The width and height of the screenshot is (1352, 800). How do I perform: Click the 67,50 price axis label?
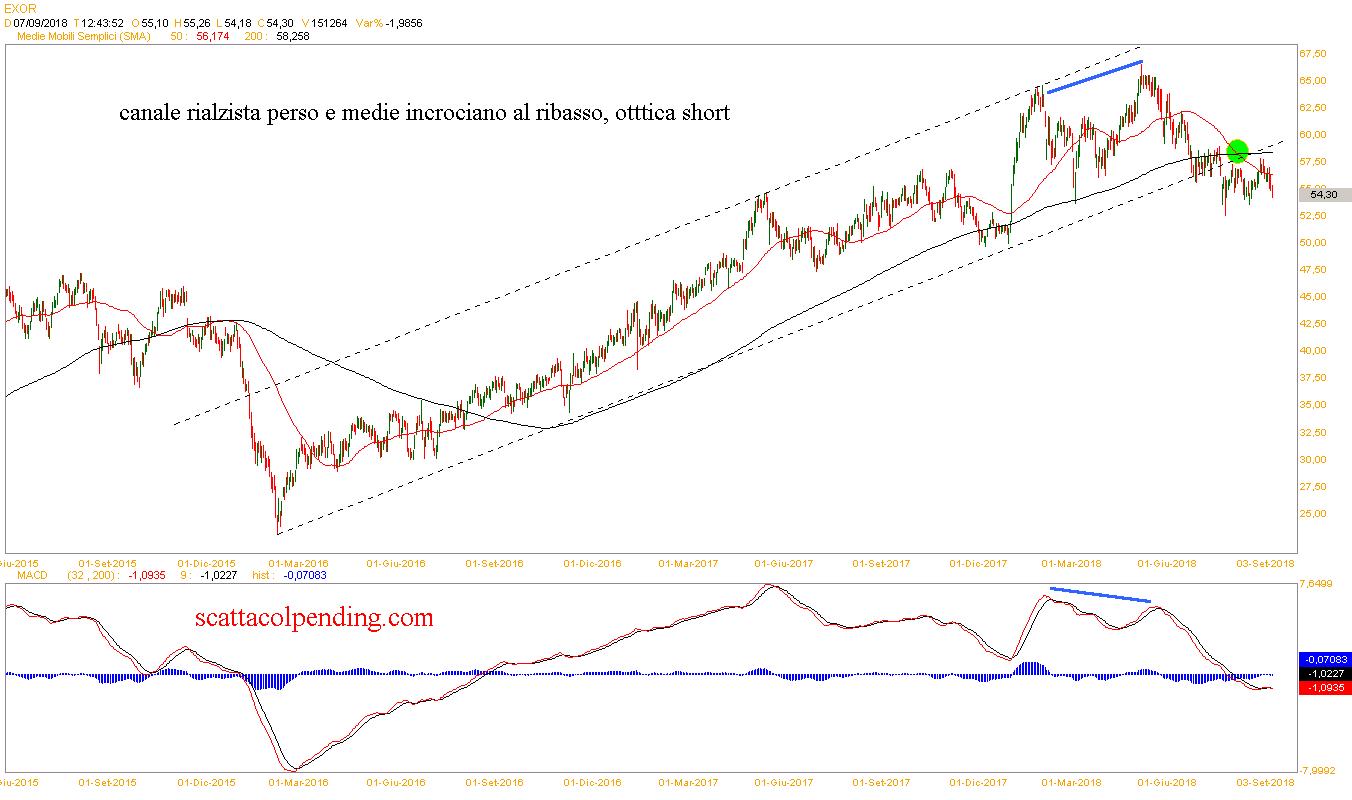point(1313,53)
